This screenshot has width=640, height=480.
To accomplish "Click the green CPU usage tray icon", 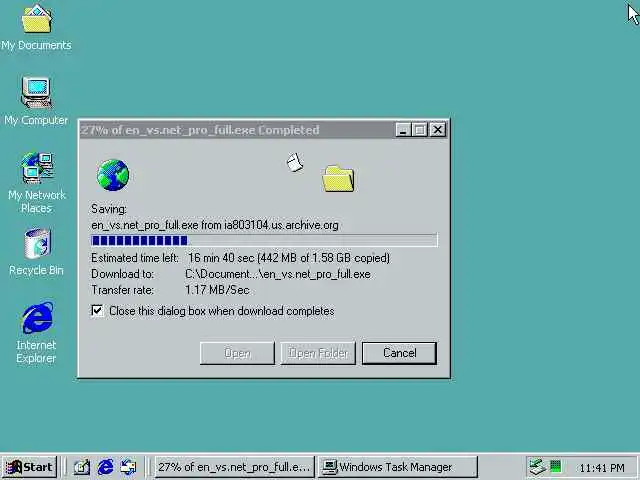I will pyautogui.click(x=556, y=466).
